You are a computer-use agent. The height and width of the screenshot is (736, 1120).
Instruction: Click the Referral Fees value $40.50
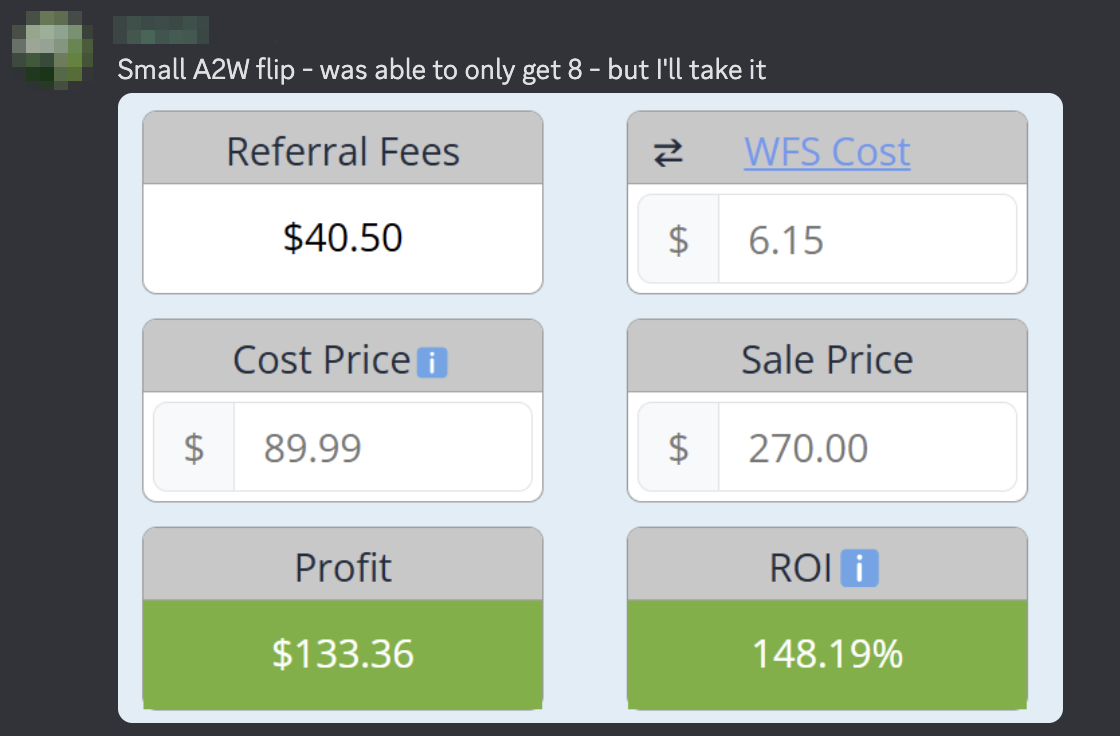pyautogui.click(x=343, y=238)
